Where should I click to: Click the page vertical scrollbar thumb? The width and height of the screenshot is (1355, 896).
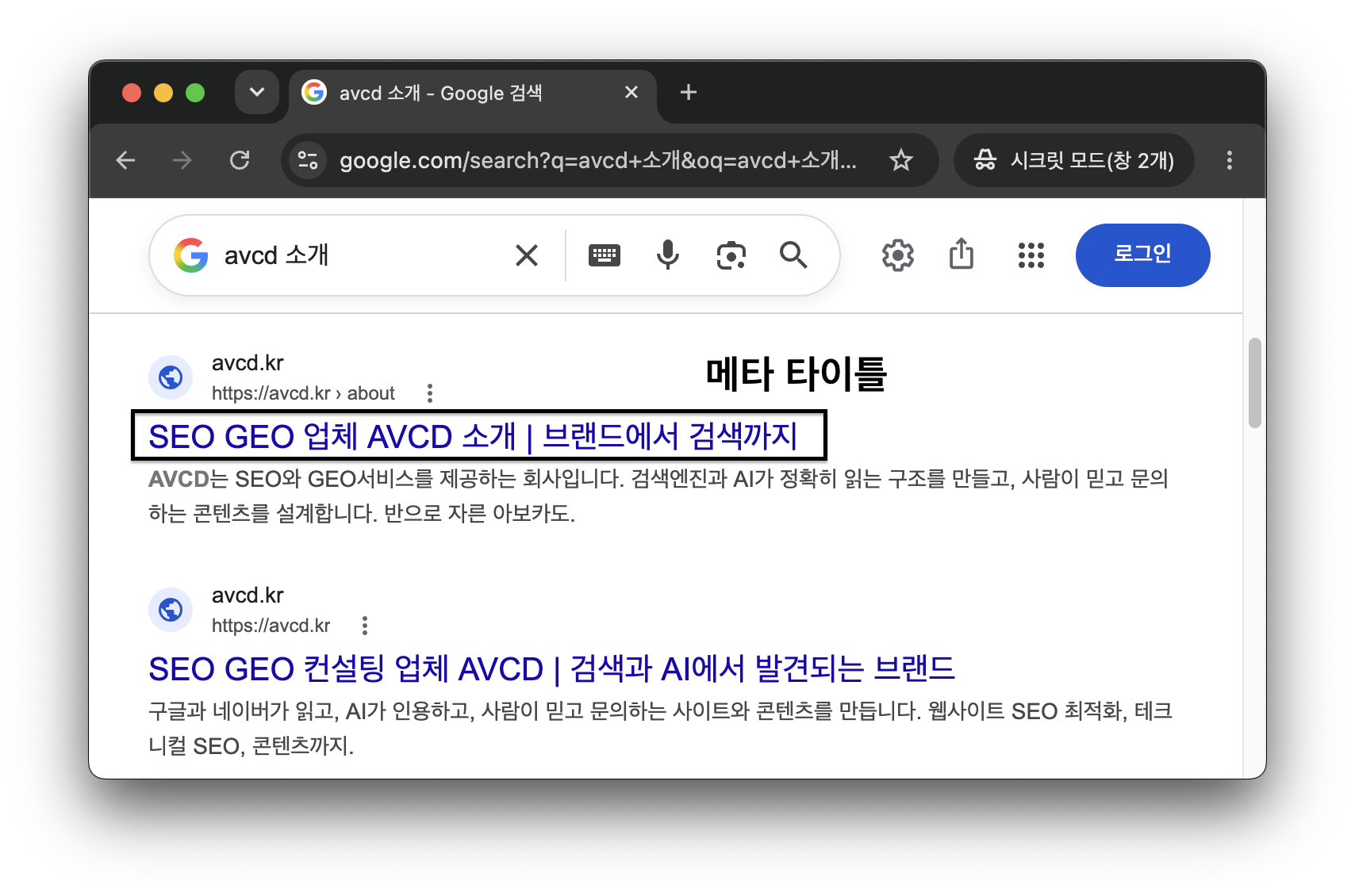(1254, 383)
